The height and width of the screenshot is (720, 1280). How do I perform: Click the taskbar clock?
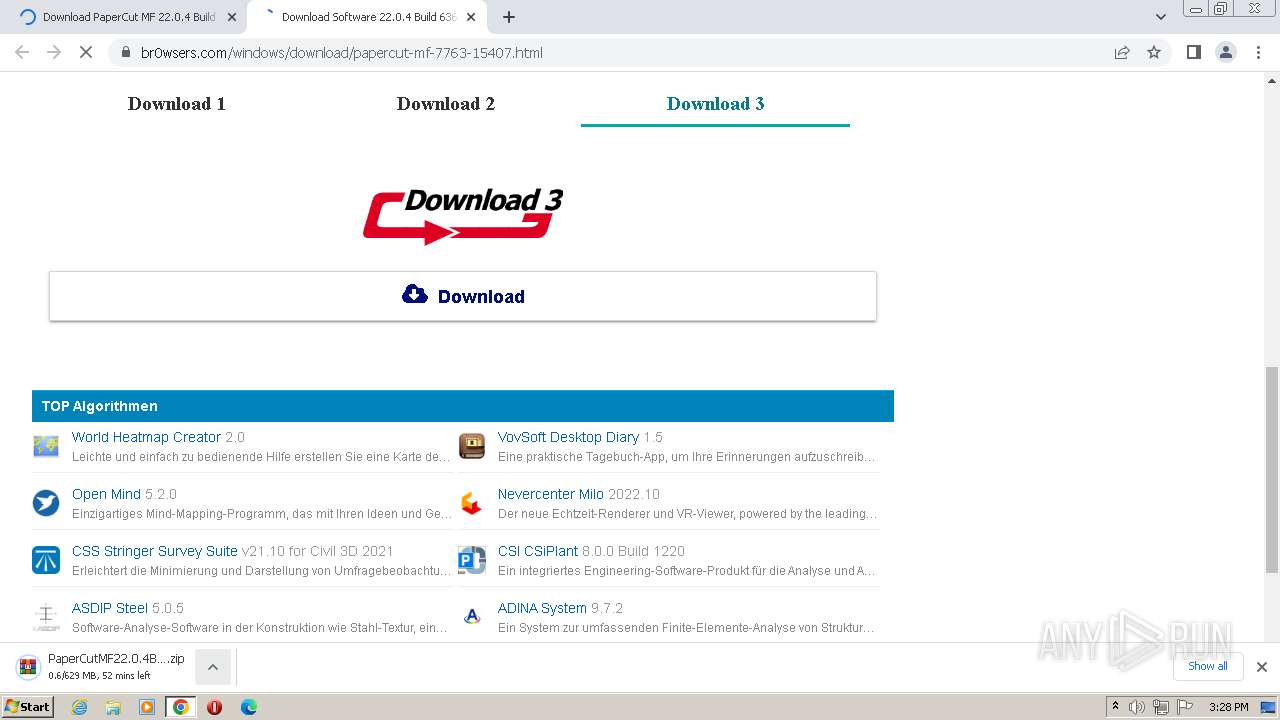click(1228, 707)
